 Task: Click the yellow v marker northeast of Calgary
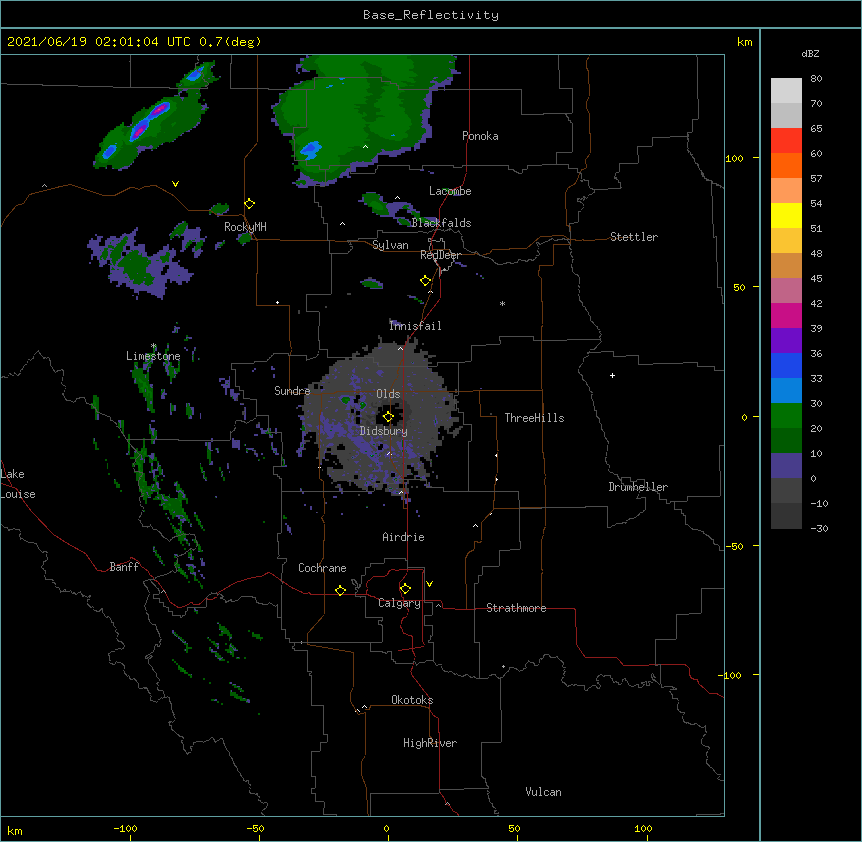(x=429, y=584)
